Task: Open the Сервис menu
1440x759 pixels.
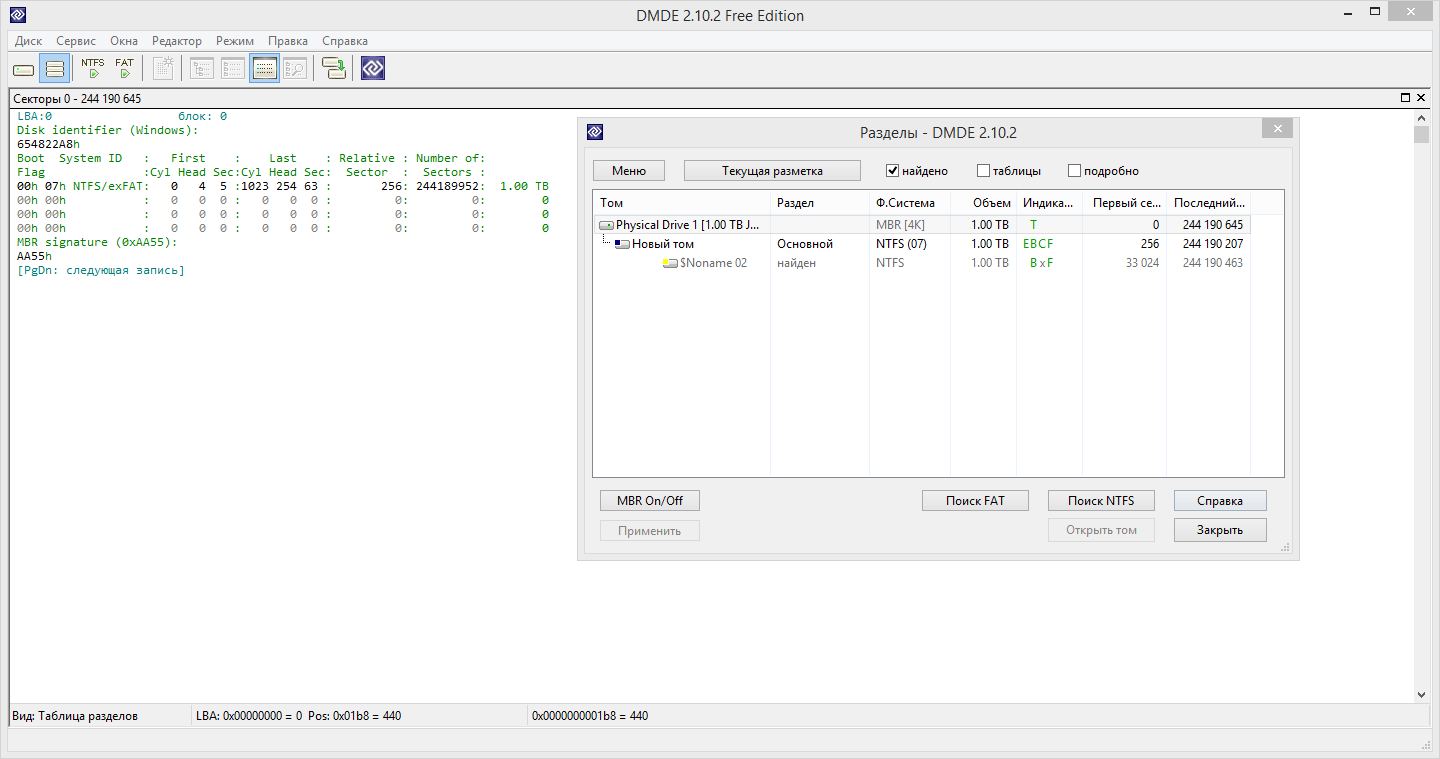Action: click(x=76, y=41)
